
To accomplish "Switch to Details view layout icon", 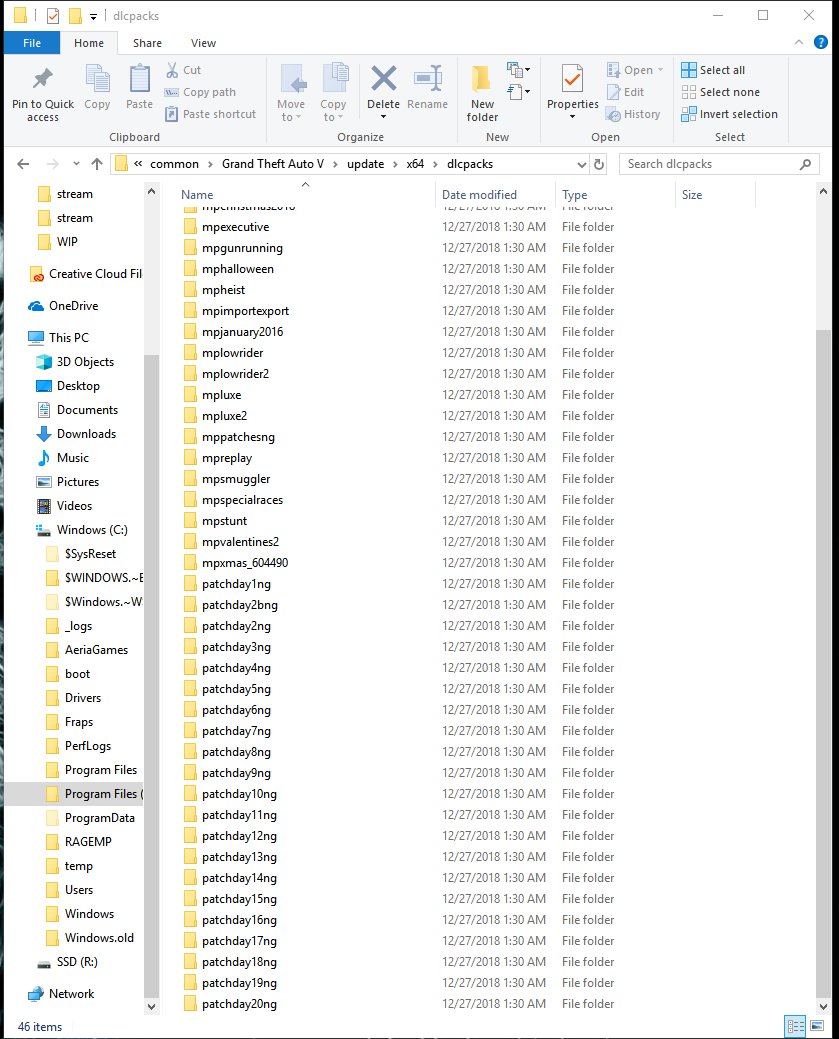I will tap(795, 1026).
